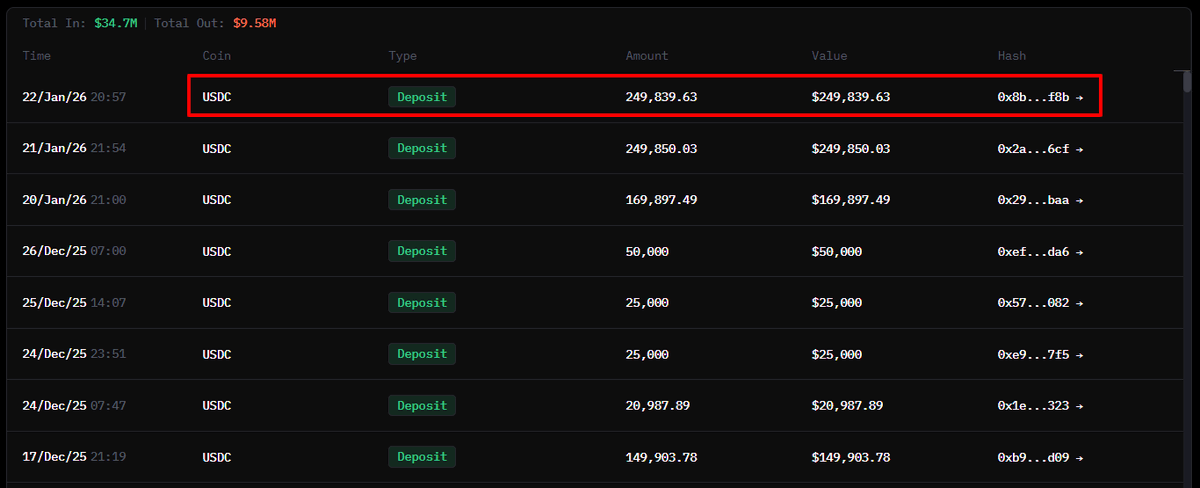Open transaction hash 0x8b...f8b link
Screen dimensions: 1200x488
pos(1040,97)
